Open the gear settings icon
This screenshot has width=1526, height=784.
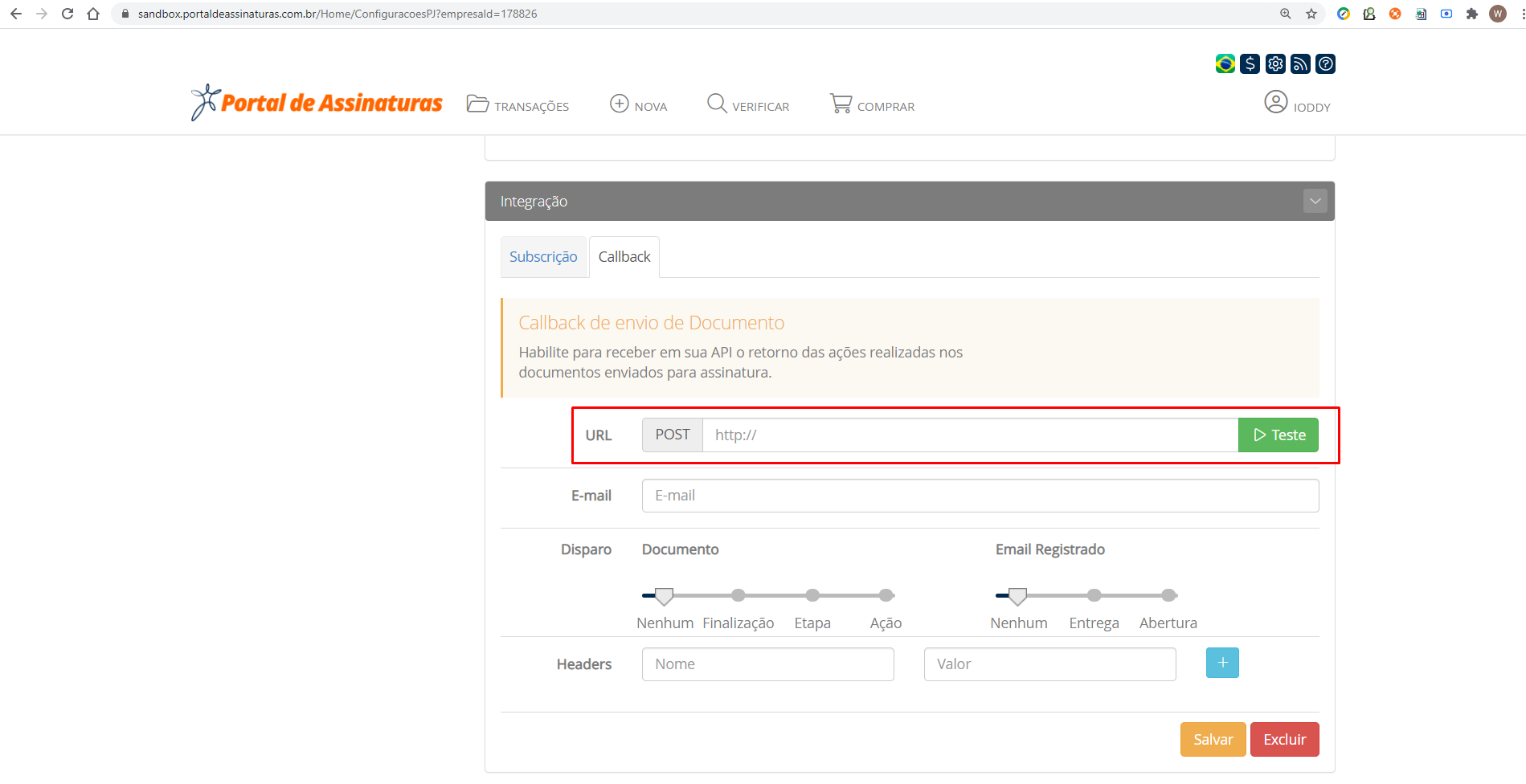1275,63
